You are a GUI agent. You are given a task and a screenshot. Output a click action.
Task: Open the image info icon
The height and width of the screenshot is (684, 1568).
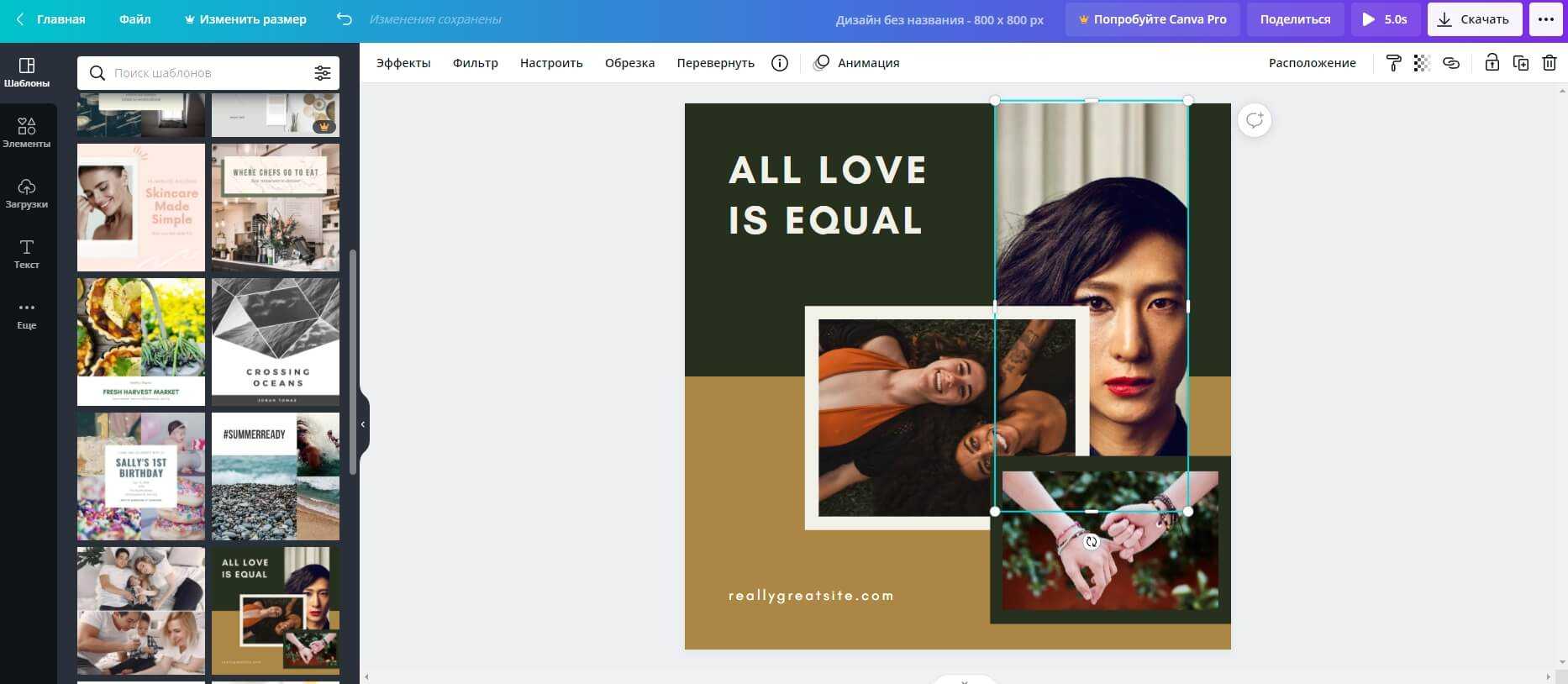780,63
